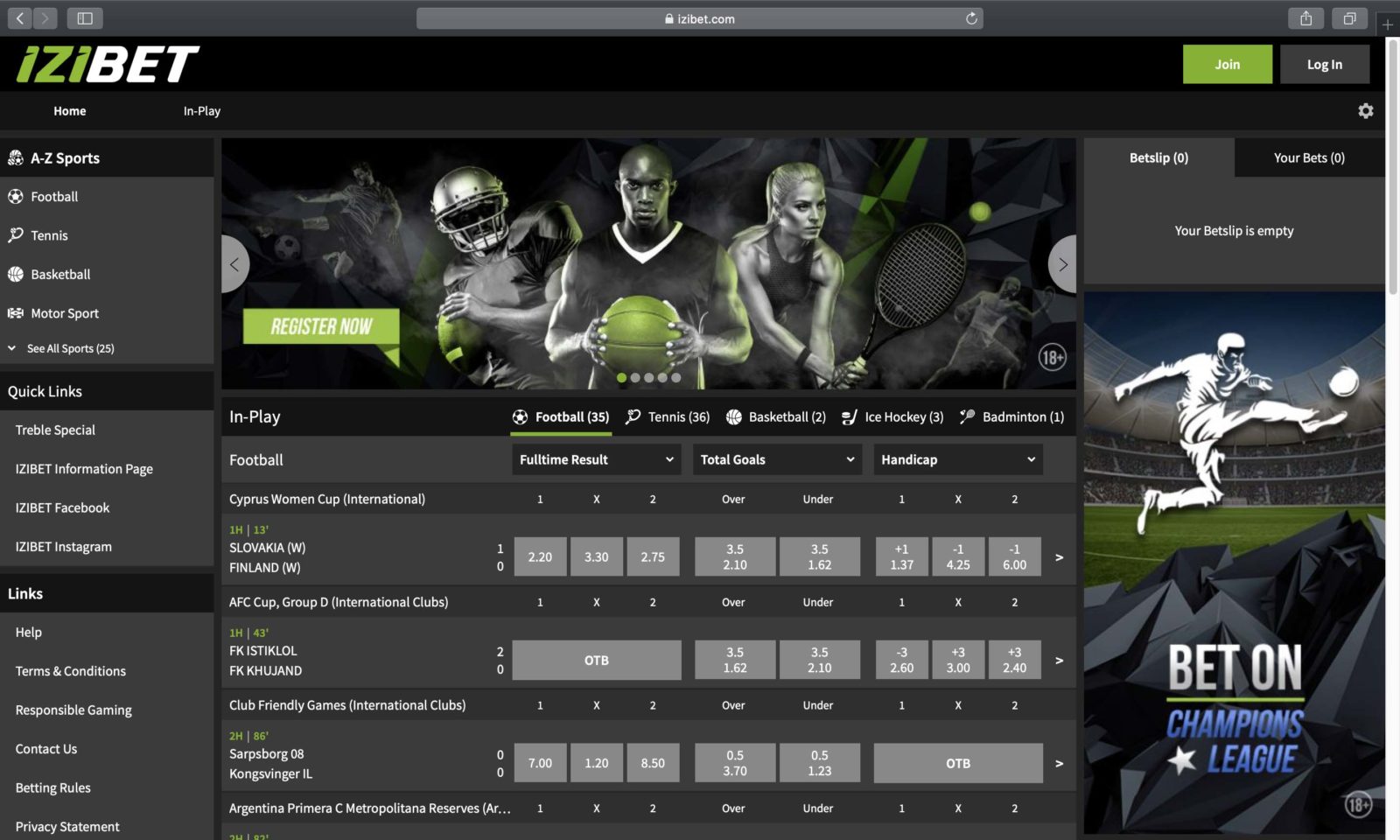Image resolution: width=1400 pixels, height=840 pixels.
Task: Open the Terms & Conditions link
Action: point(71,670)
